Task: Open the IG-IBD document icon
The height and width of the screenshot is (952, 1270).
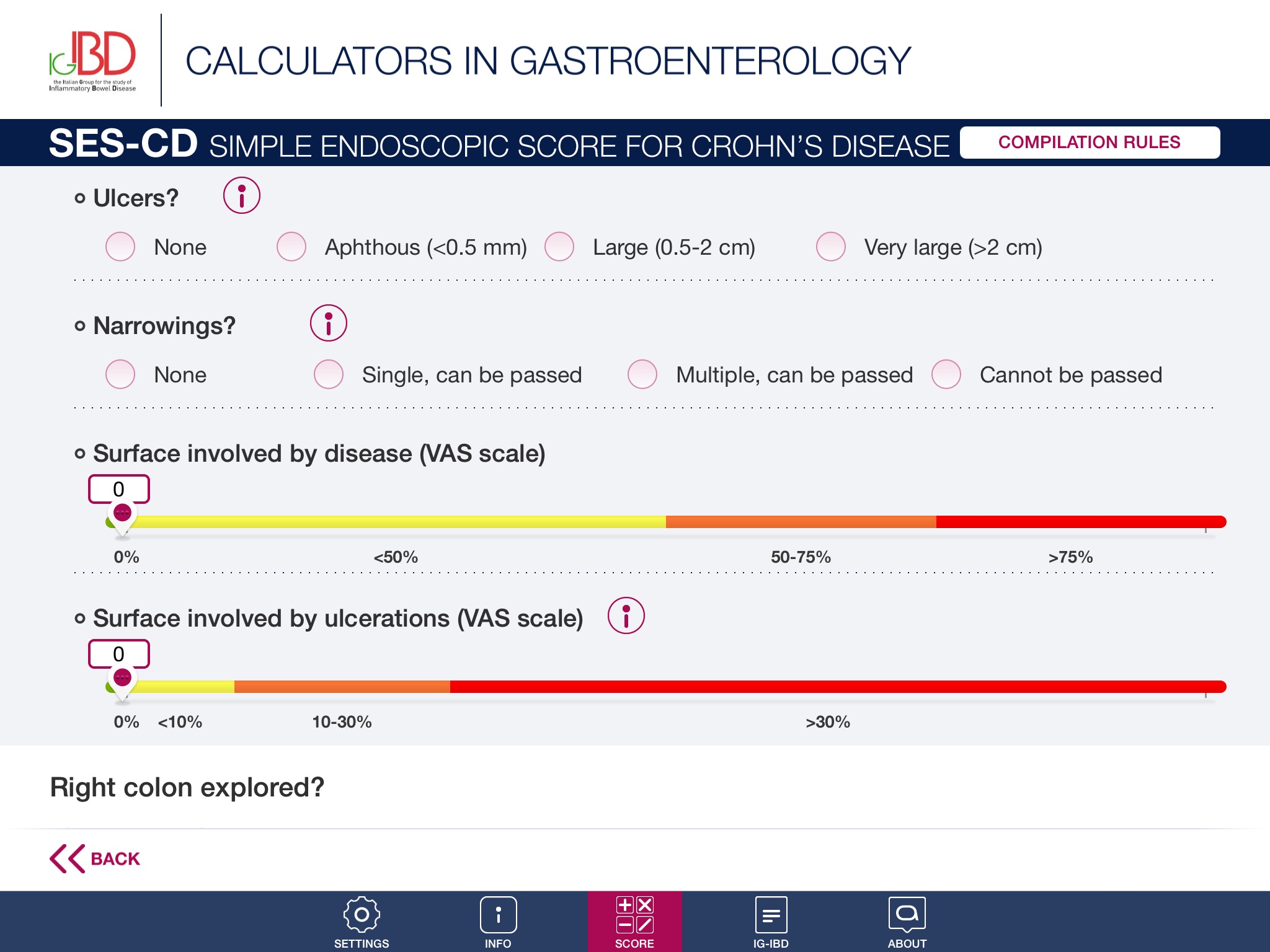Action: pyautogui.click(x=771, y=915)
